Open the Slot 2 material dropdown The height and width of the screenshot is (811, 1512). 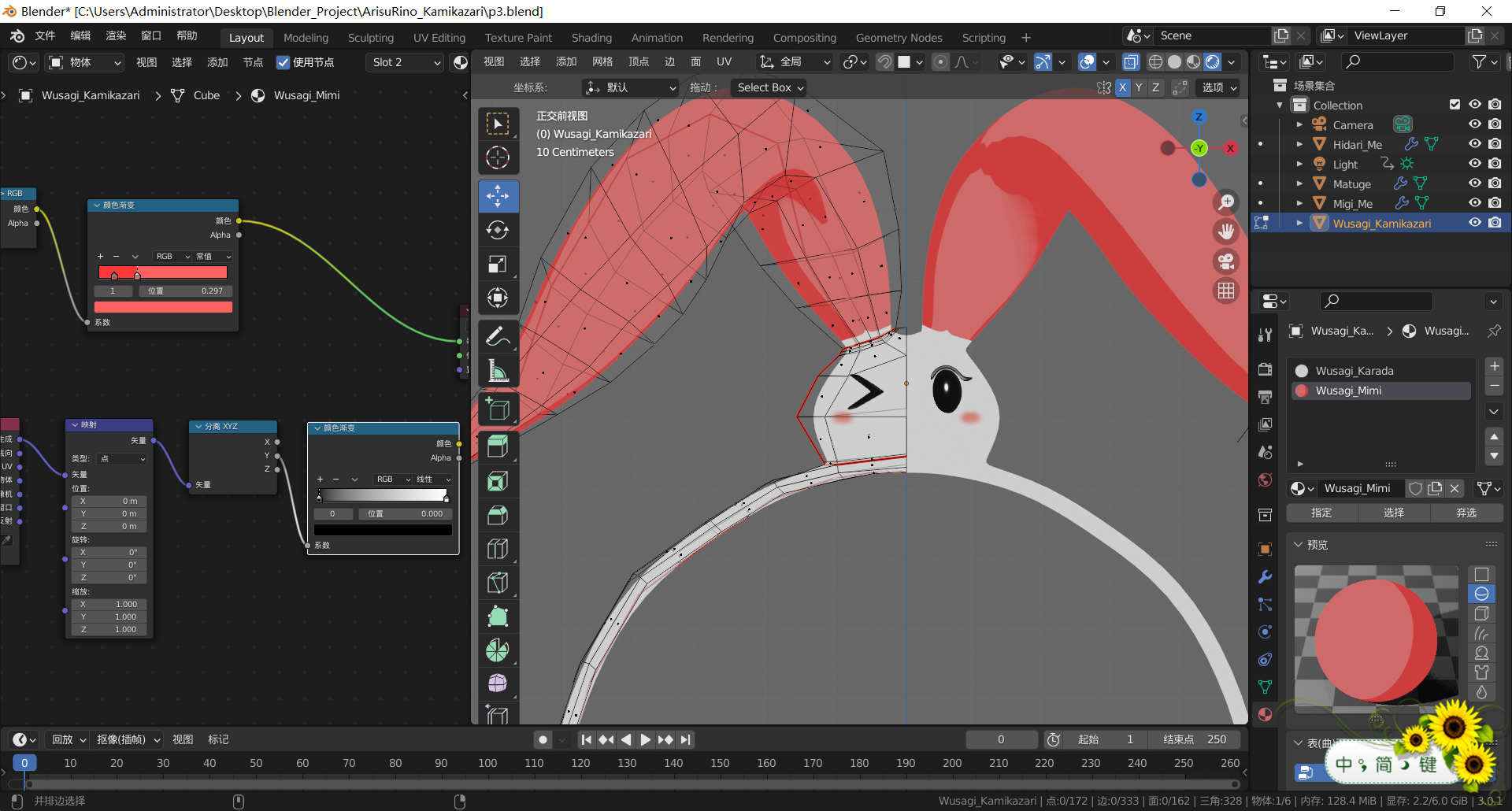coord(406,62)
